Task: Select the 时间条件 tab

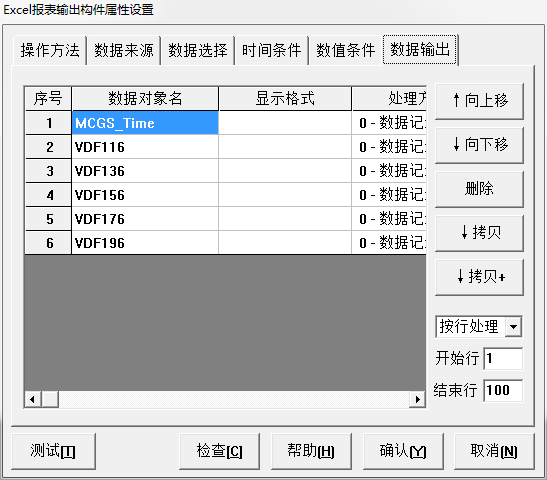Action: pyautogui.click(x=271, y=50)
